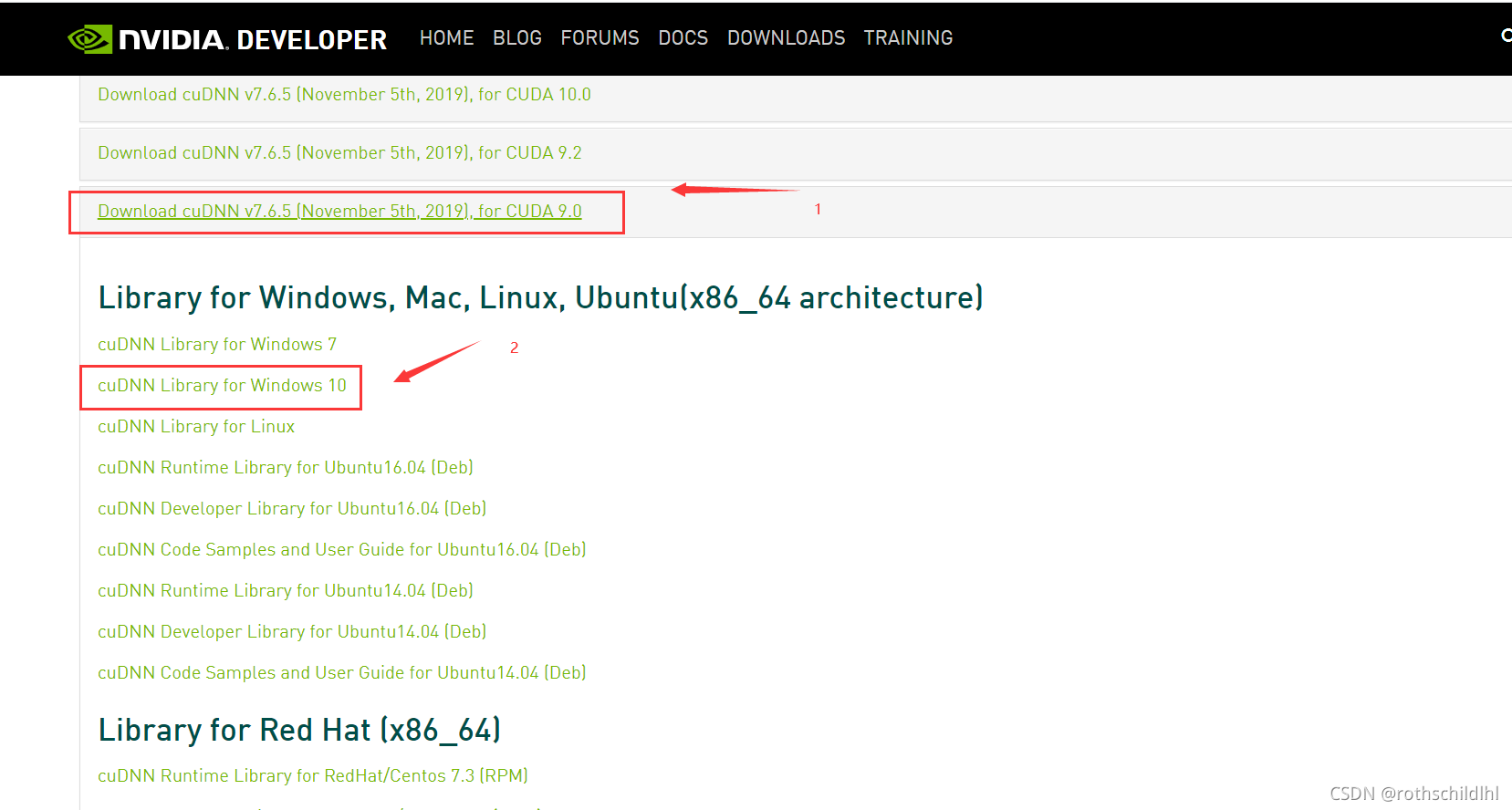Download cuDNN Runtime Library for Ubuntu14.04
Image resolution: width=1512 pixels, height=810 pixels.
pos(286,591)
